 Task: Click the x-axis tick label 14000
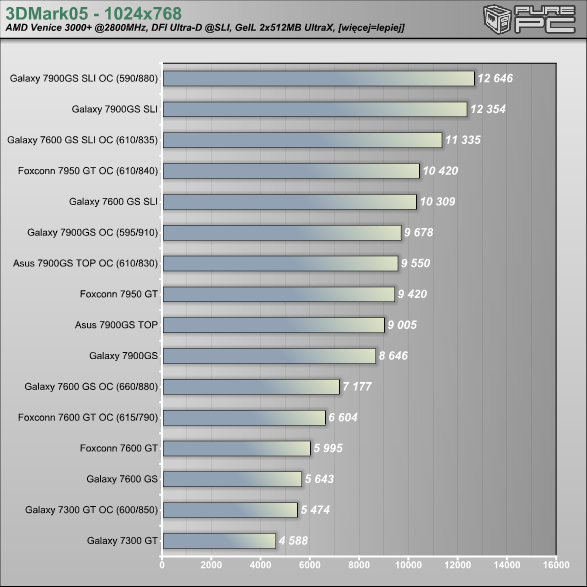[507, 565]
